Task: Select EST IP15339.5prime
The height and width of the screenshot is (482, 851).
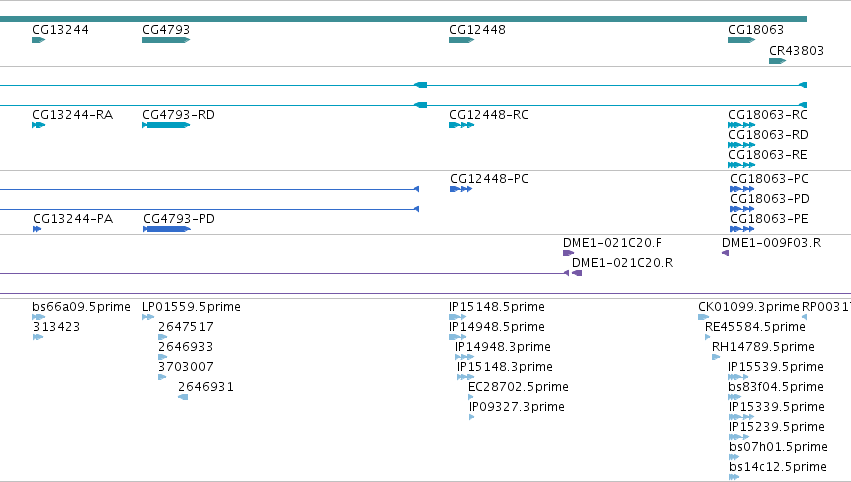Action: 777,407
